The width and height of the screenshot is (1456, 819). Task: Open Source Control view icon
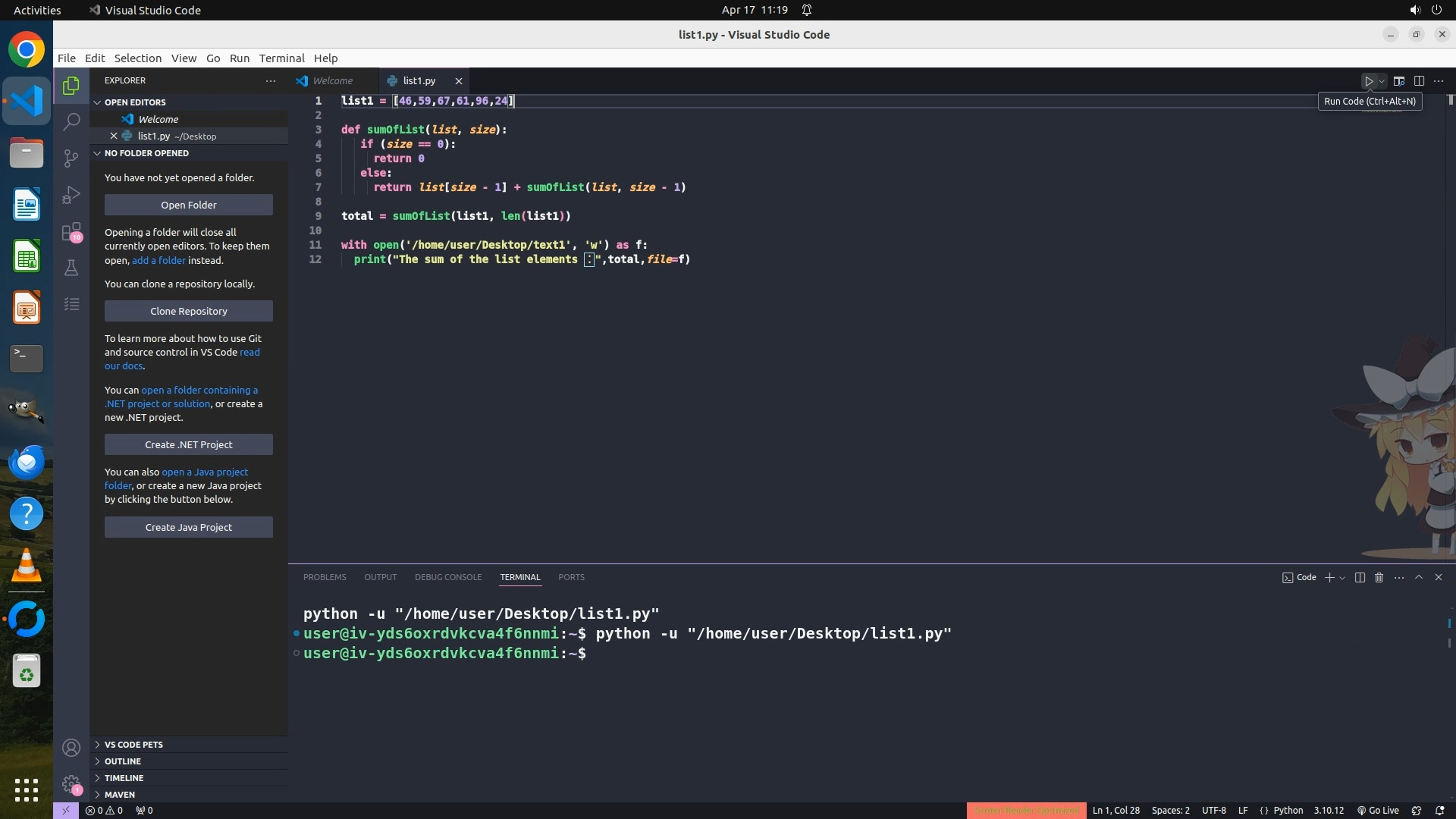point(71,158)
